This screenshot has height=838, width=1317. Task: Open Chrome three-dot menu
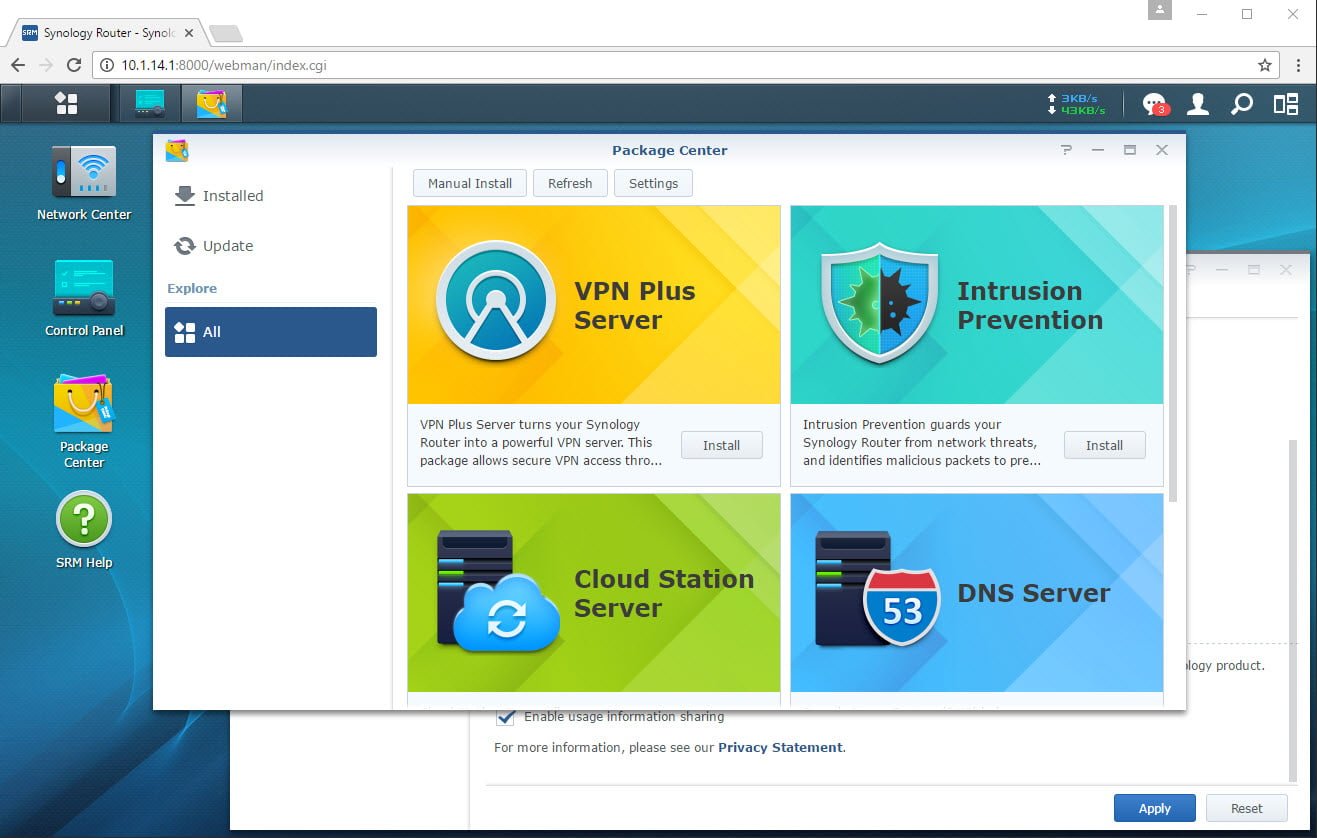point(1298,65)
